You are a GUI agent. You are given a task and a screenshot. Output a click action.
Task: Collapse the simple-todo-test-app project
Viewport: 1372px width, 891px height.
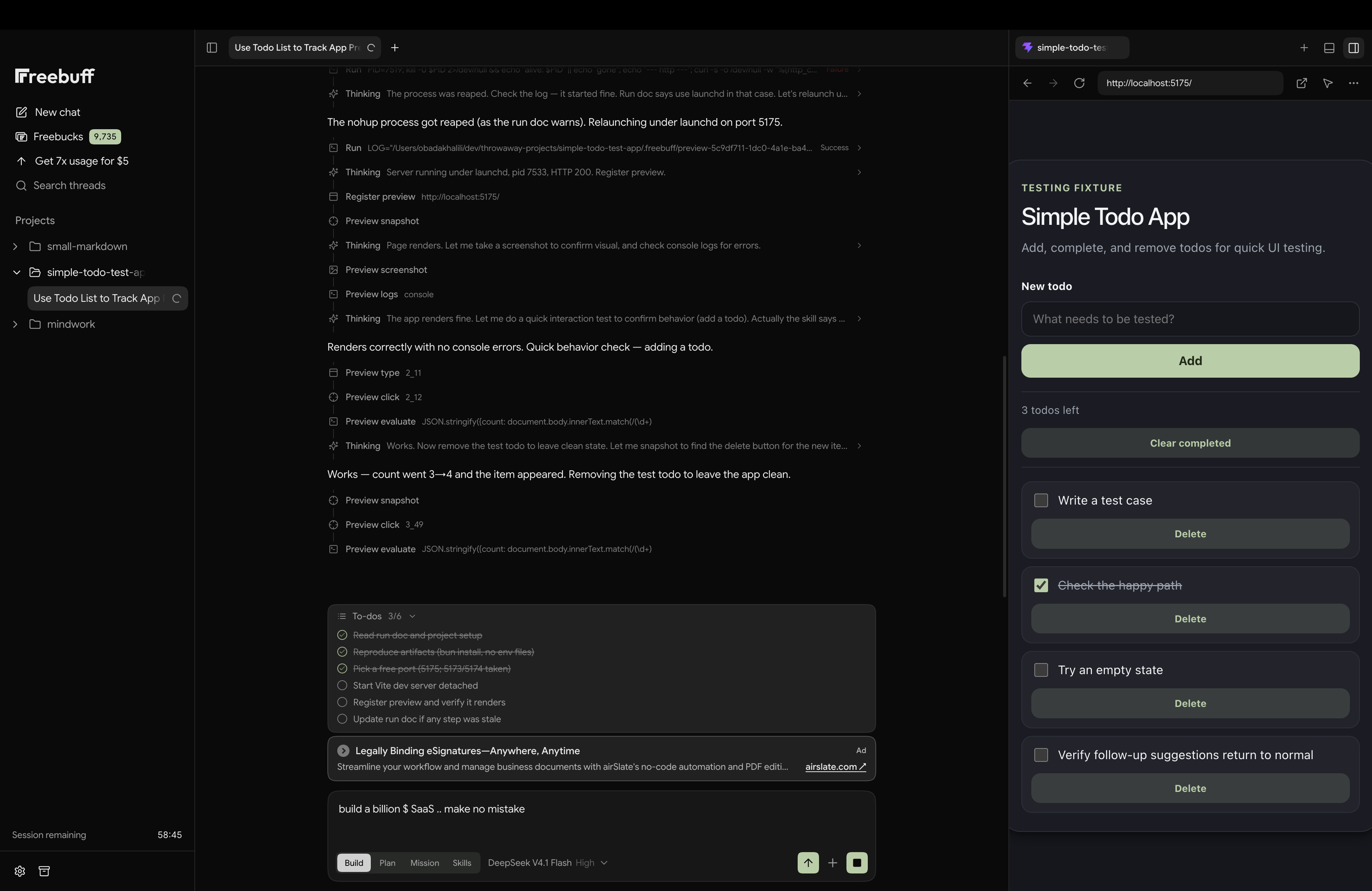click(17, 272)
